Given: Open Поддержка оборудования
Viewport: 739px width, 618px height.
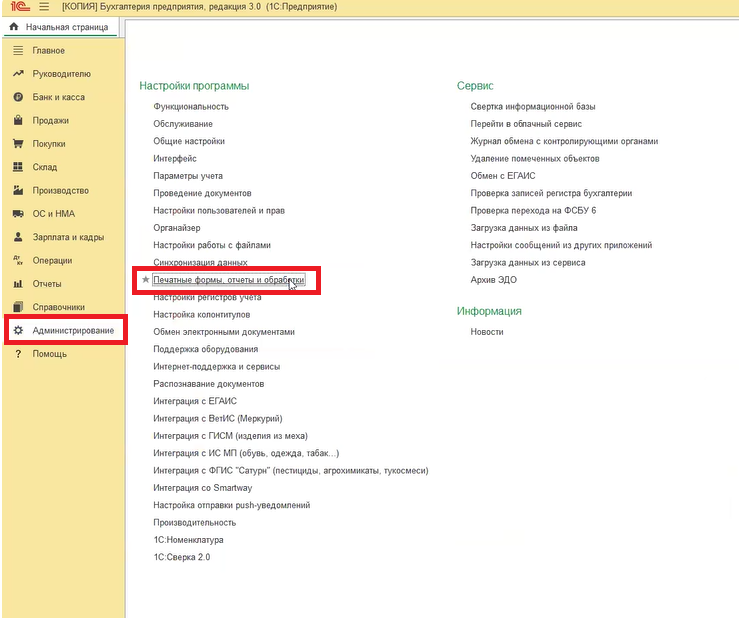Looking at the screenshot, I should [205, 349].
